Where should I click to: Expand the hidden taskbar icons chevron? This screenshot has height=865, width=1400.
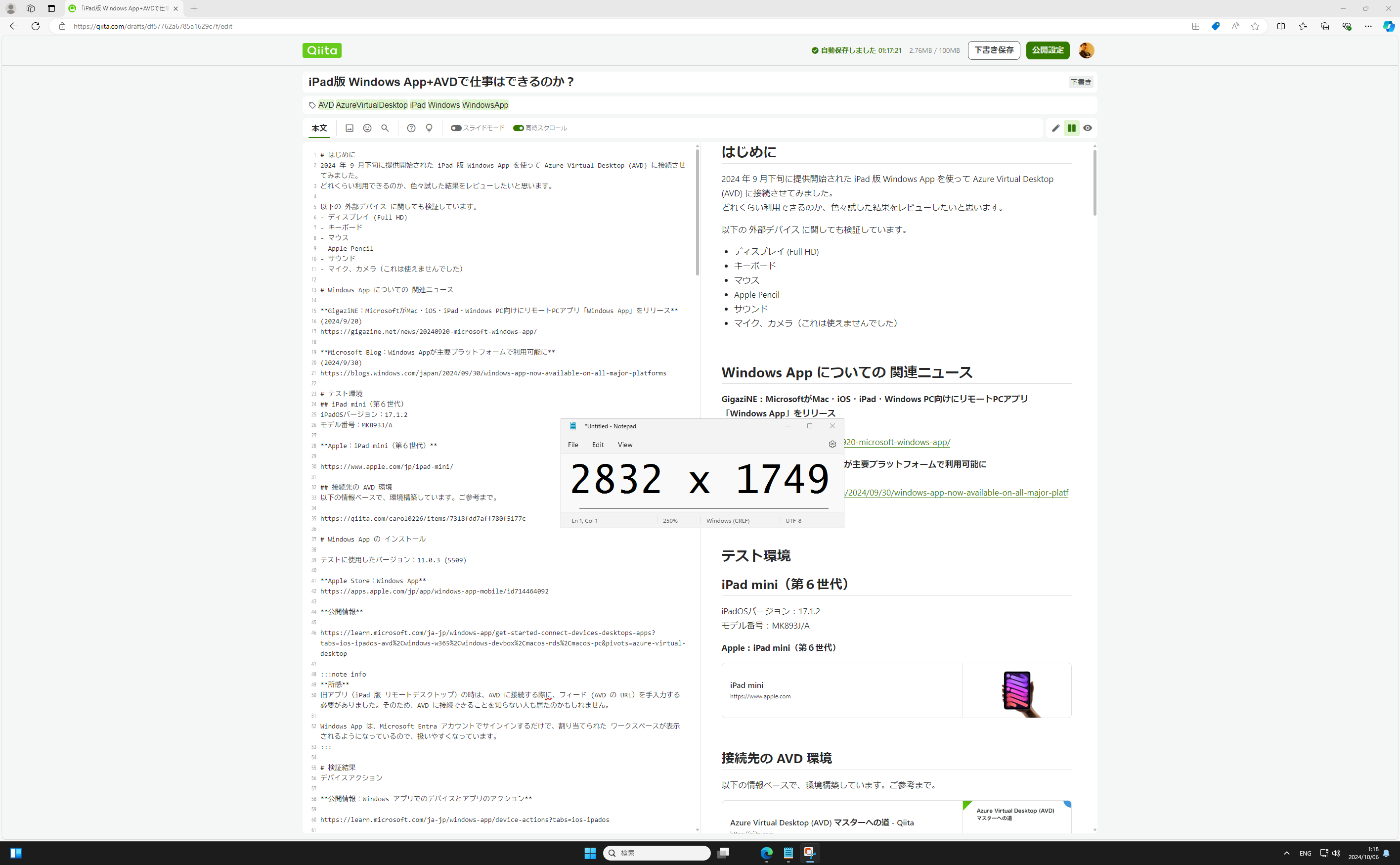tap(1286, 853)
